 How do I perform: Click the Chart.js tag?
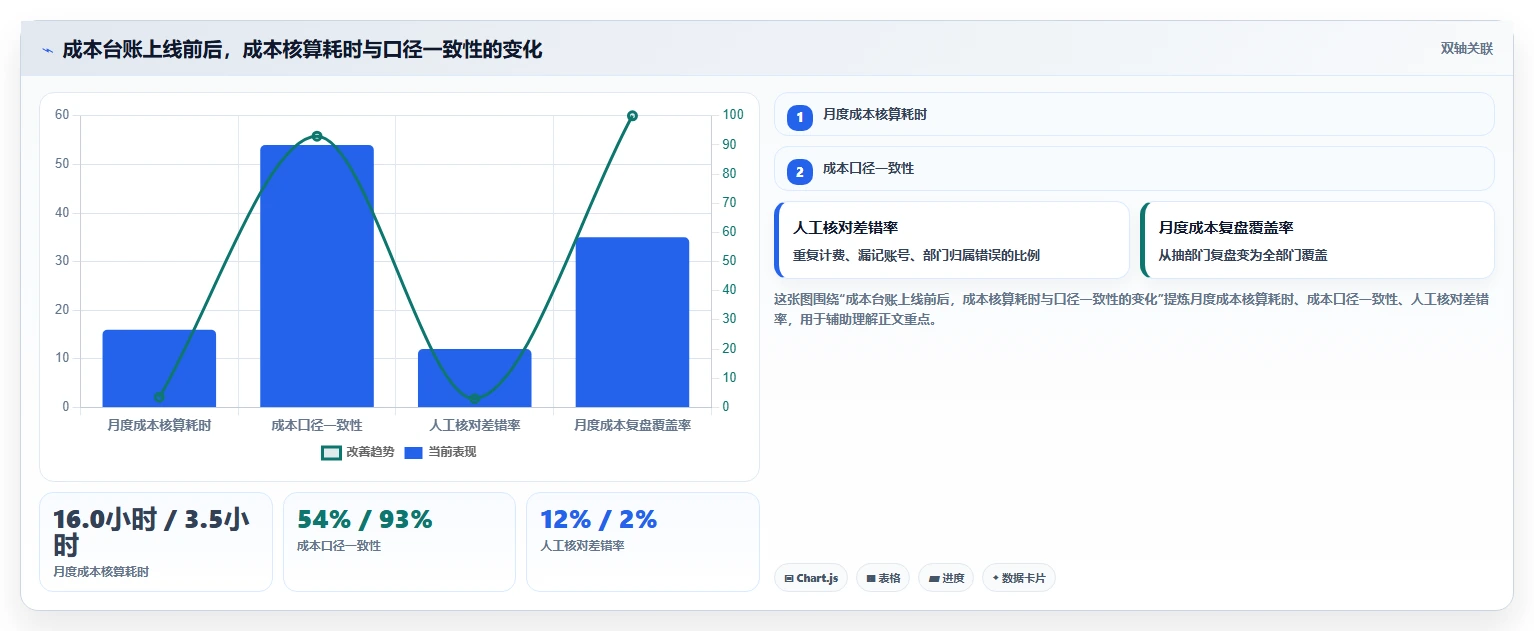click(x=811, y=578)
